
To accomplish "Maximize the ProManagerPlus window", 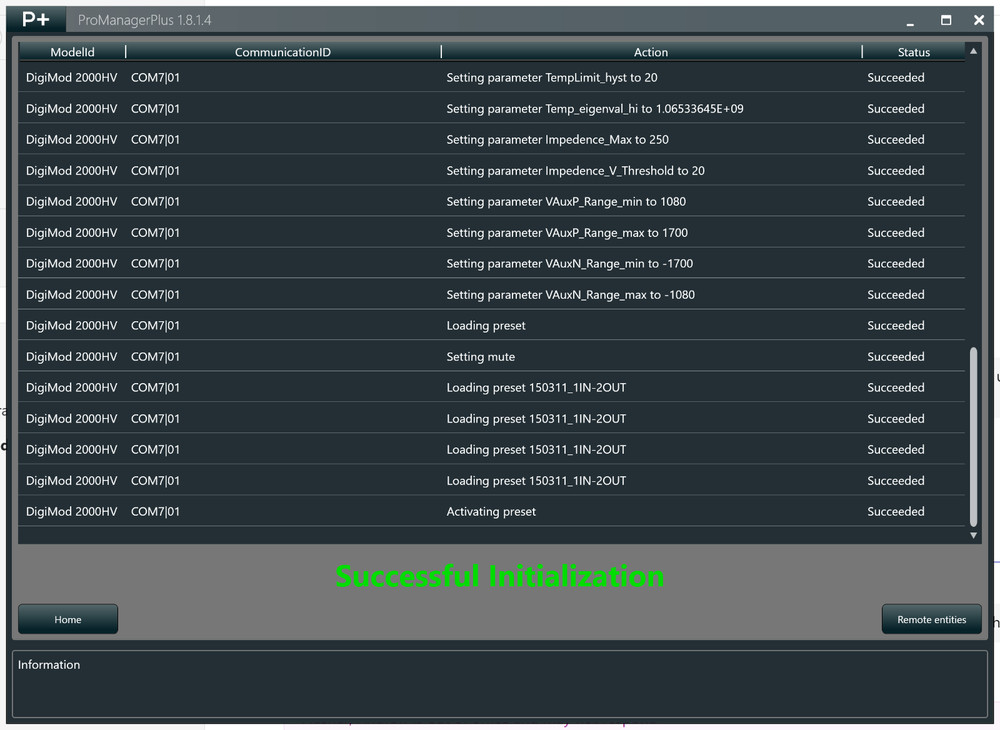I will click(946, 20).
